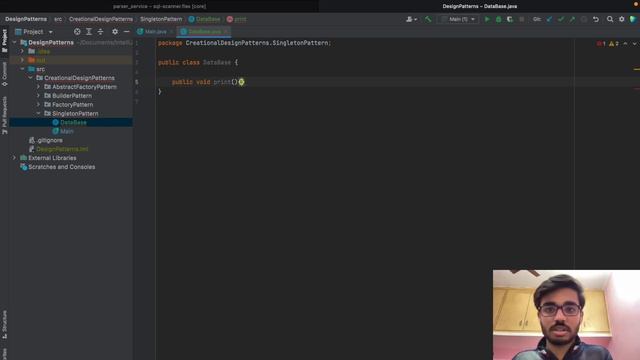Expand External Libraries node

15,158
